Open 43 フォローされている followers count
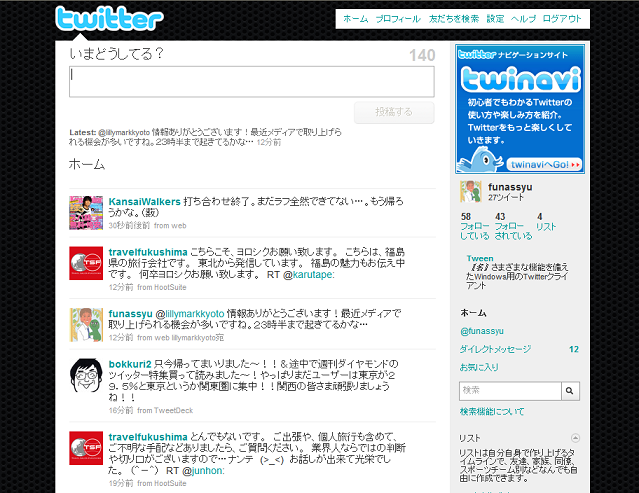 click(x=513, y=227)
